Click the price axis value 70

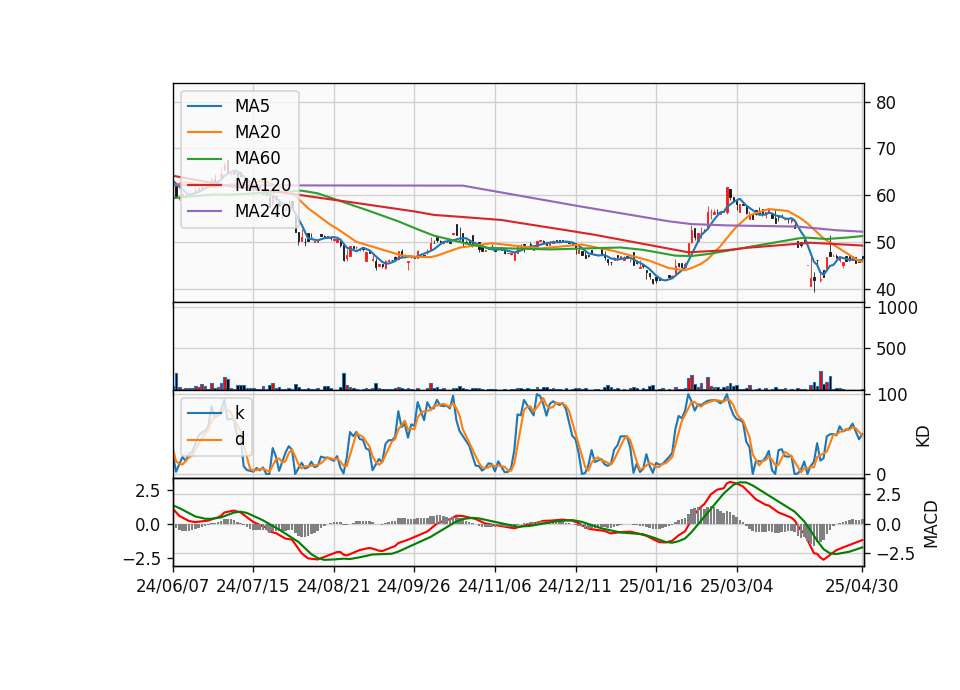(x=886, y=149)
